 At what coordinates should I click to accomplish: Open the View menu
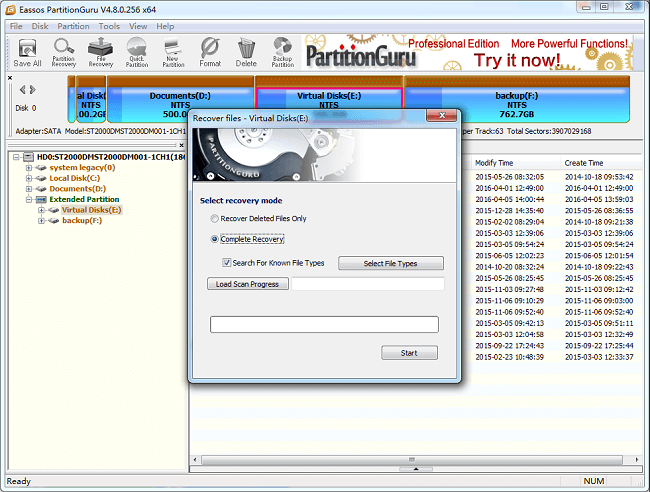[x=138, y=26]
